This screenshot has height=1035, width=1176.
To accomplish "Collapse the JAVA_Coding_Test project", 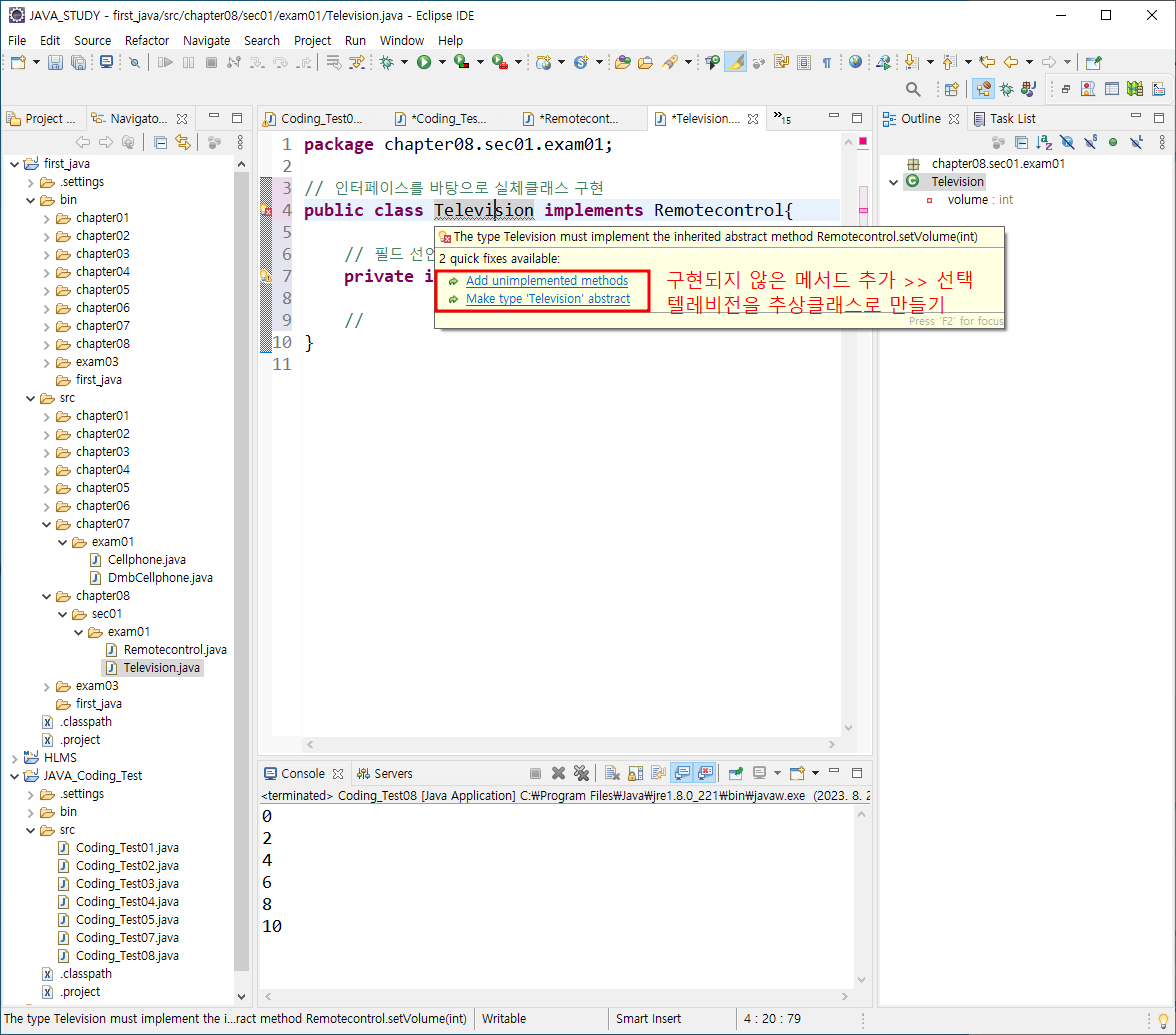I will [x=14, y=776].
